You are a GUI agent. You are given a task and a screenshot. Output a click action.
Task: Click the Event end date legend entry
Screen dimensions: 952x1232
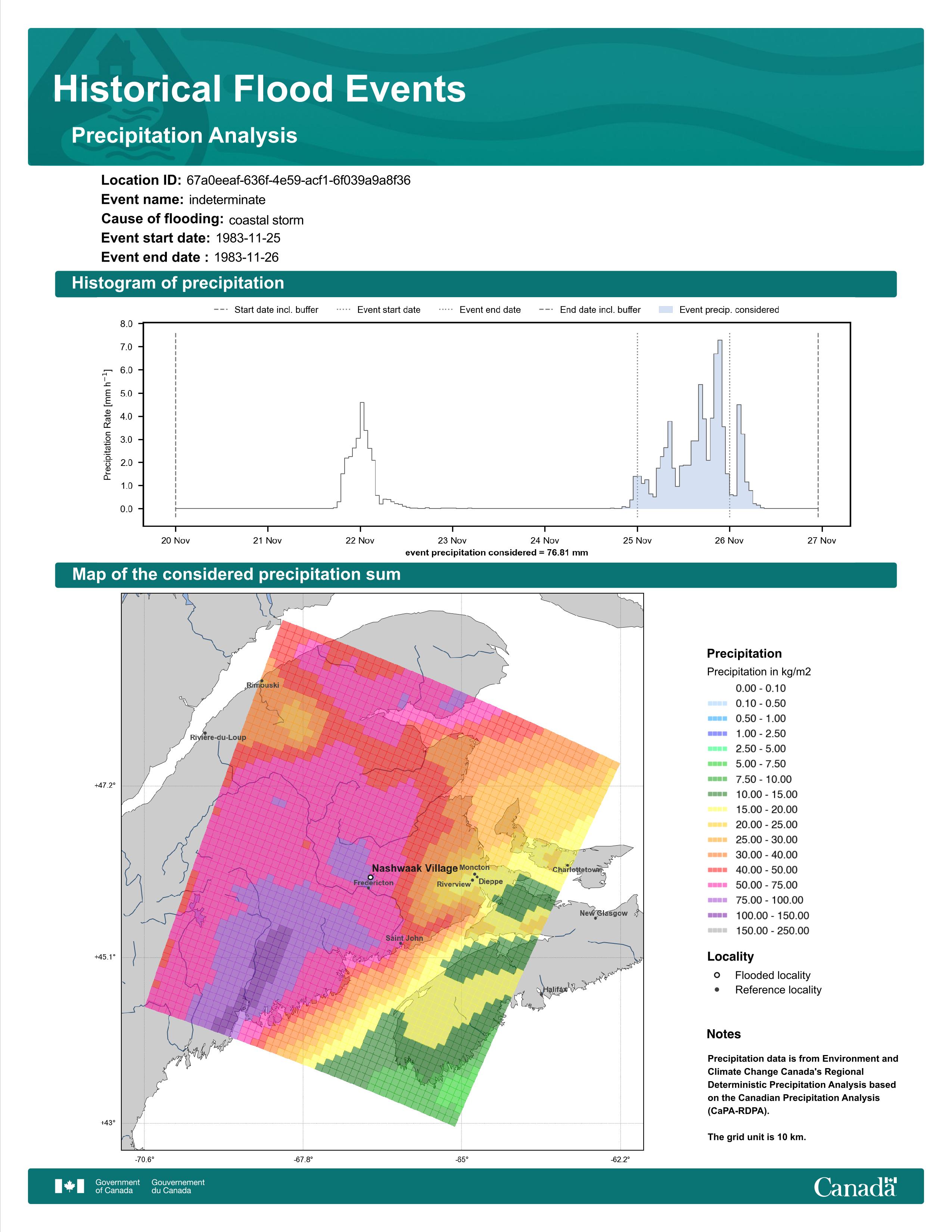coord(480,310)
